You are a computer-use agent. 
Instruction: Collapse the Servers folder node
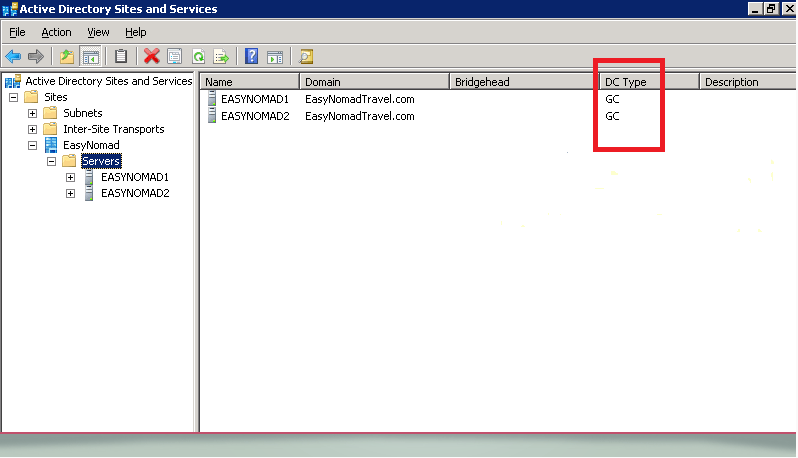[51, 161]
